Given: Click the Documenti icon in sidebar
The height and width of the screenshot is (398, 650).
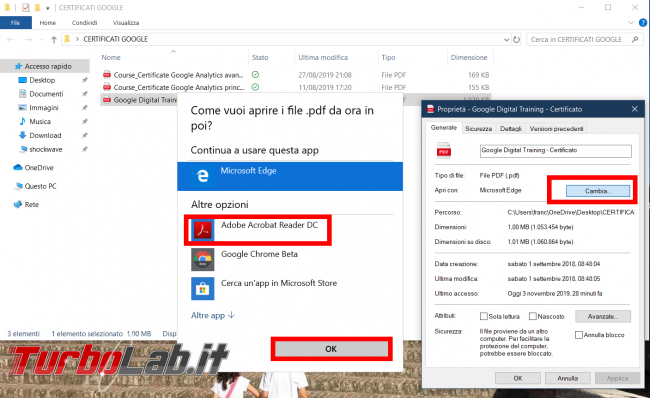Looking at the screenshot, I should pyautogui.click(x=22, y=94).
